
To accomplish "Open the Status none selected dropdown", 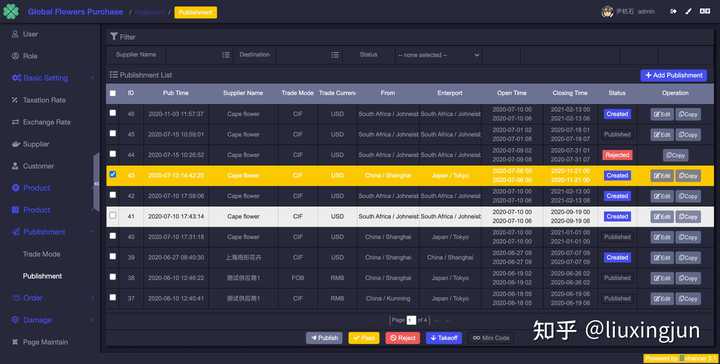I will [x=439, y=55].
